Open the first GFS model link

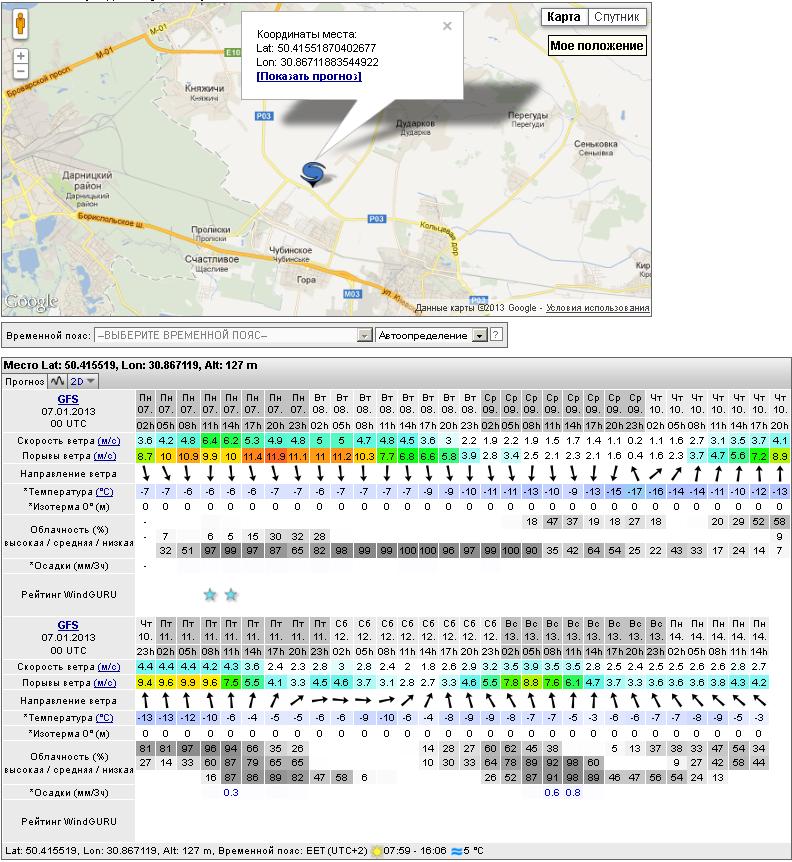pos(68,399)
